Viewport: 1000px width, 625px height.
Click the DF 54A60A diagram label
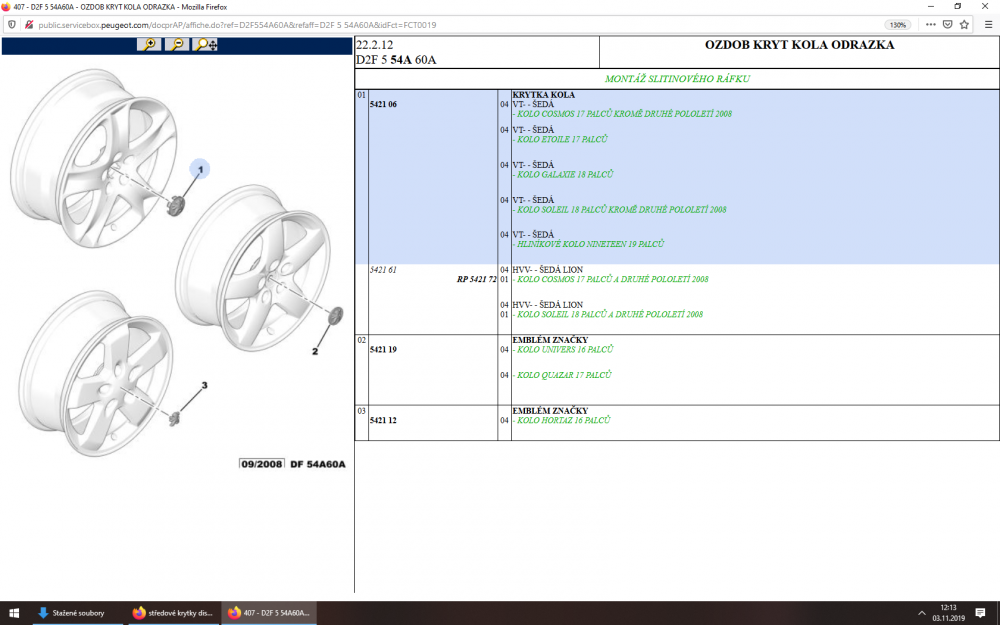[x=318, y=464]
